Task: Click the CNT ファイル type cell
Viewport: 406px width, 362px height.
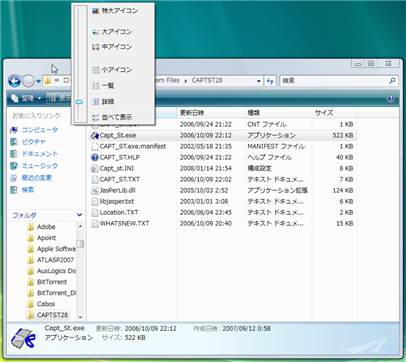Action: [x=267, y=125]
